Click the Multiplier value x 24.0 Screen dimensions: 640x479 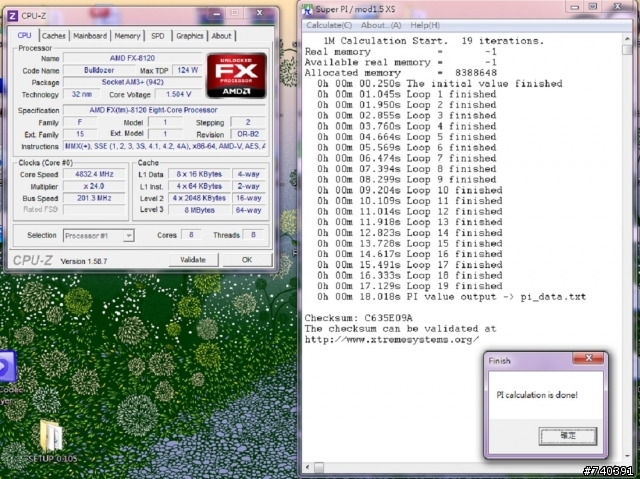pyautogui.click(x=94, y=186)
